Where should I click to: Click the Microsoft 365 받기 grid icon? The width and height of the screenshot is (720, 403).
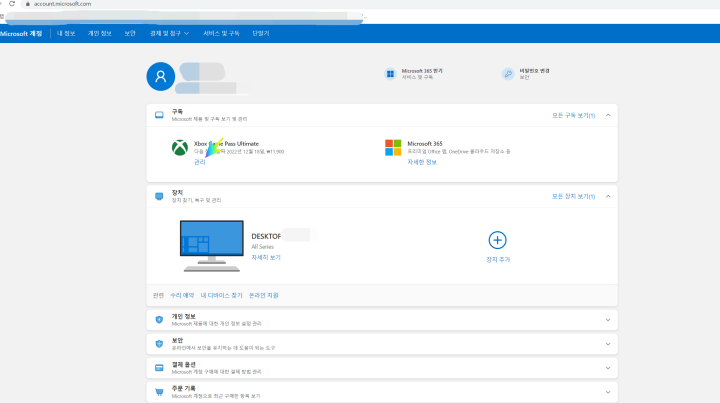coord(390,74)
